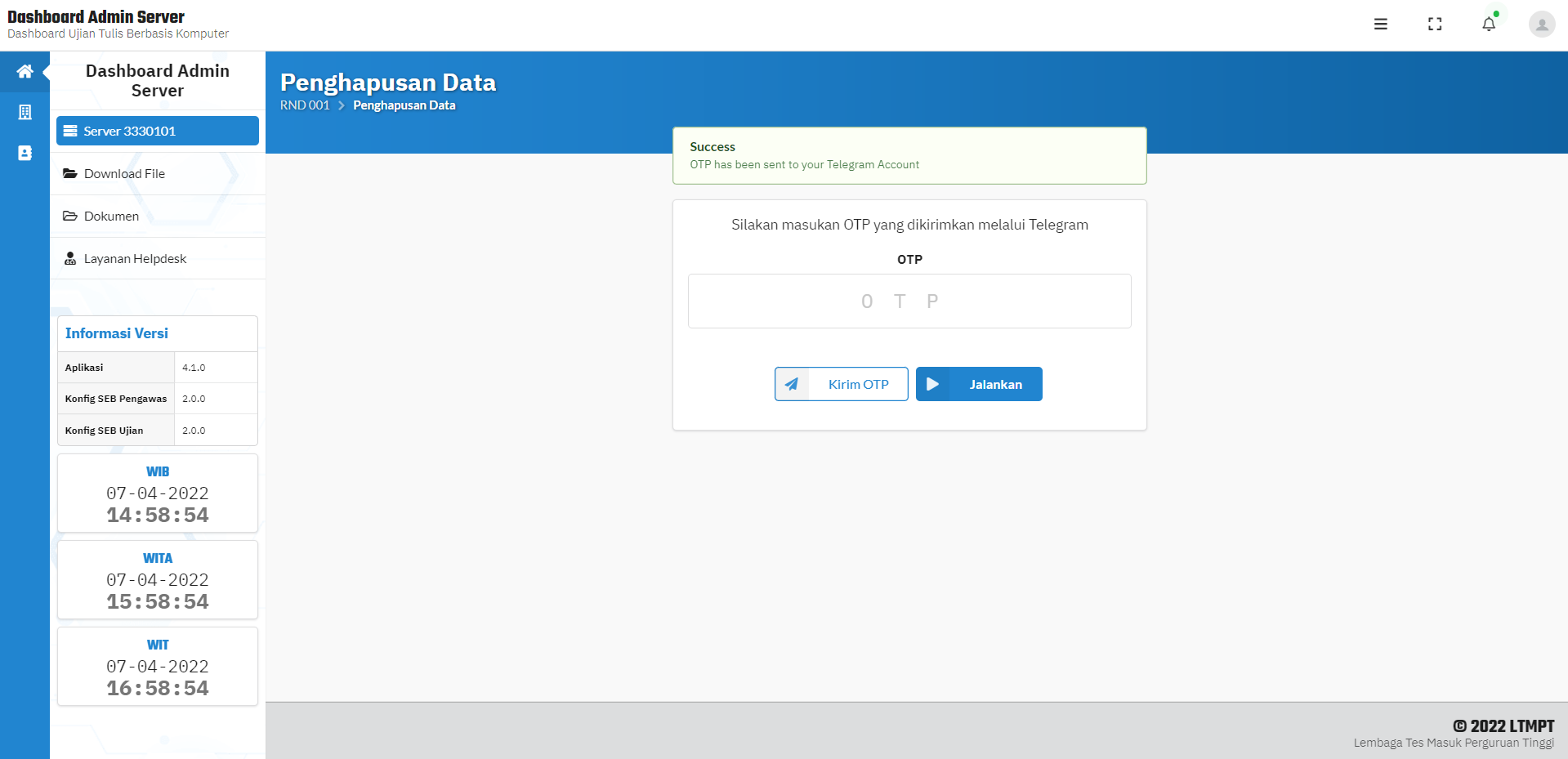Viewport: 1568px width, 759px height.
Task: Open notifications bell icon
Action: [x=1489, y=25]
